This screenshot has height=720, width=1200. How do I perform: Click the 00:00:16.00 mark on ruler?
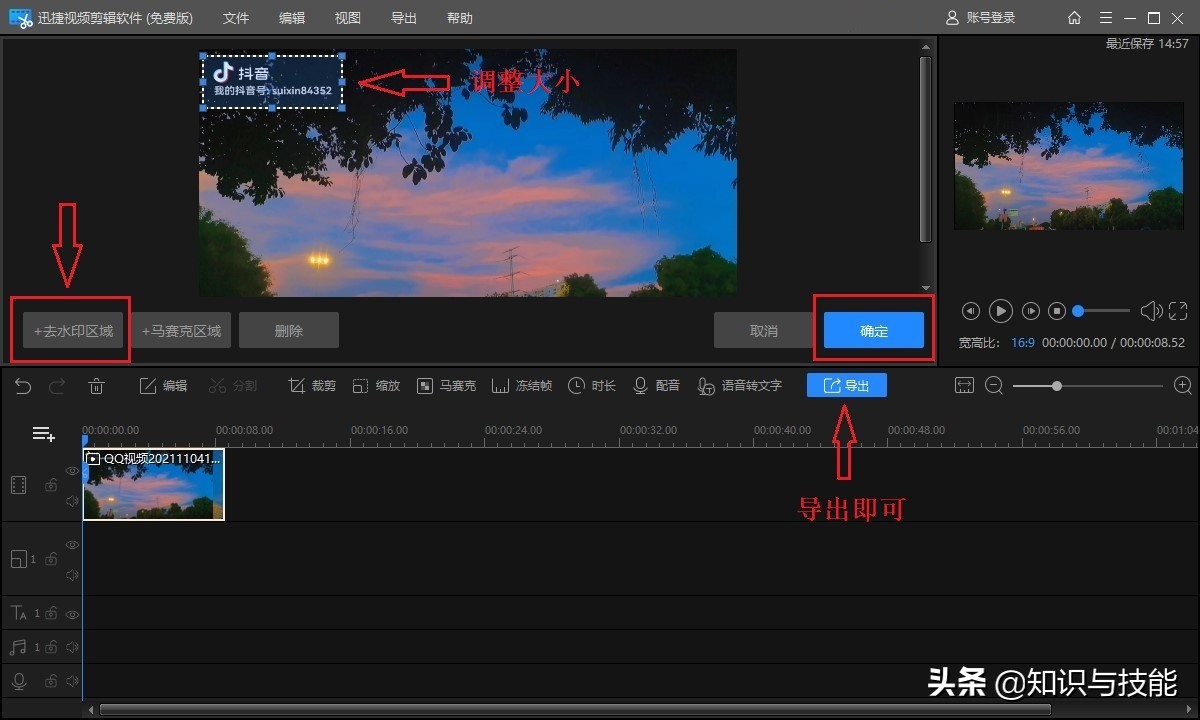click(379, 430)
